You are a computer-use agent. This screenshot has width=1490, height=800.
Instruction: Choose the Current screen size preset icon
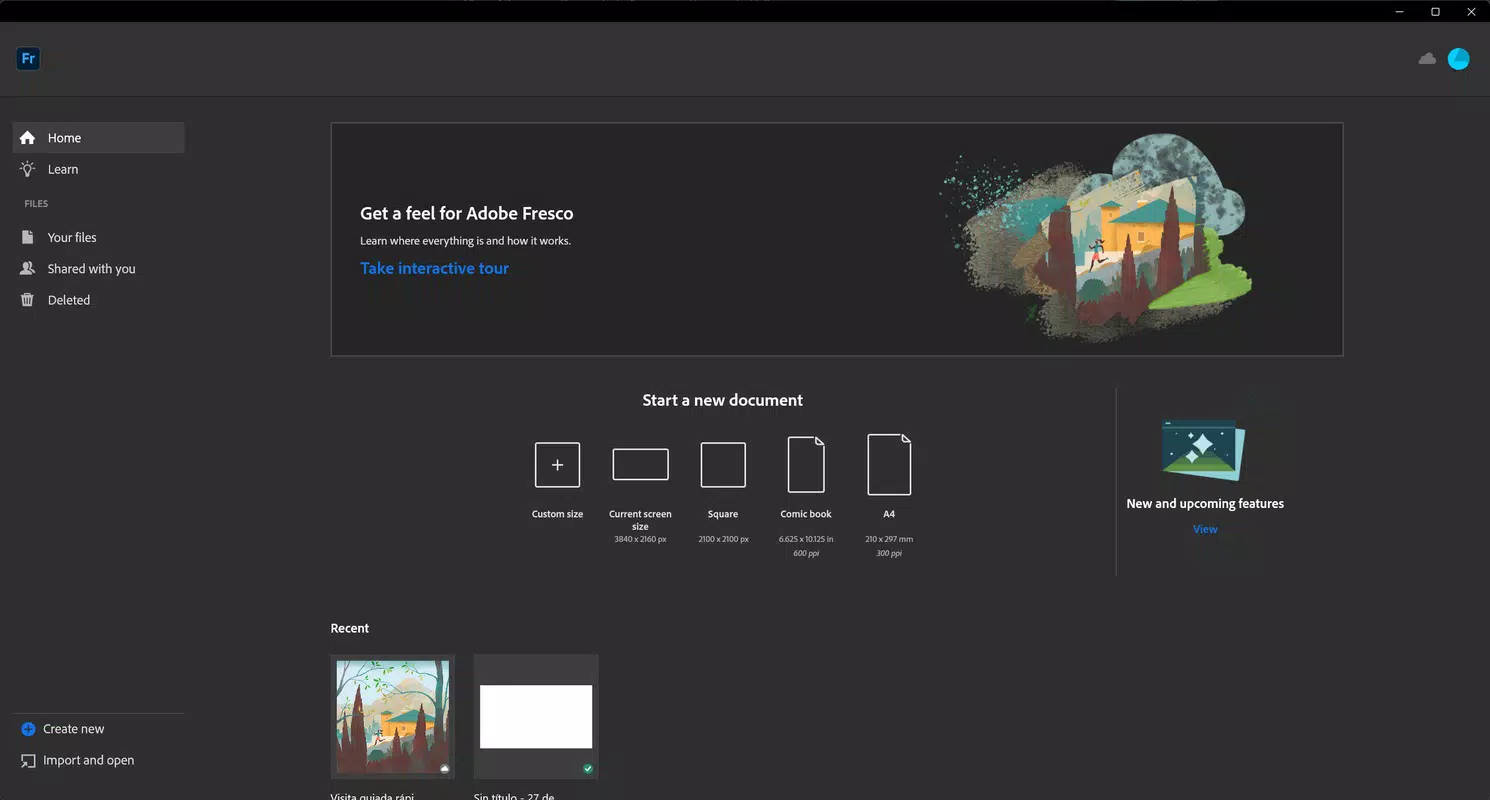(640, 465)
